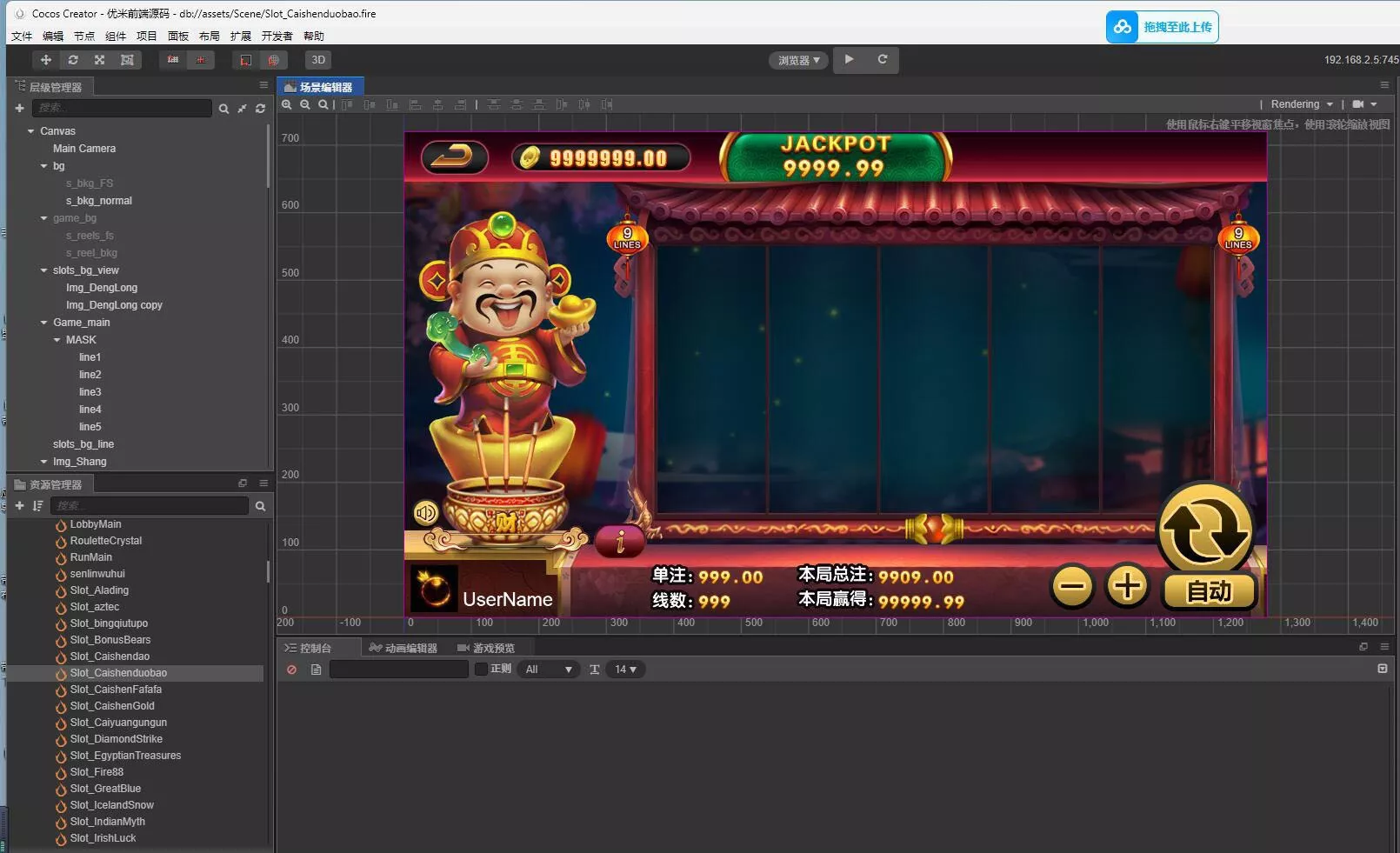The width and height of the screenshot is (1400, 853).
Task: Open console log level All dropdown
Action: pos(549,670)
